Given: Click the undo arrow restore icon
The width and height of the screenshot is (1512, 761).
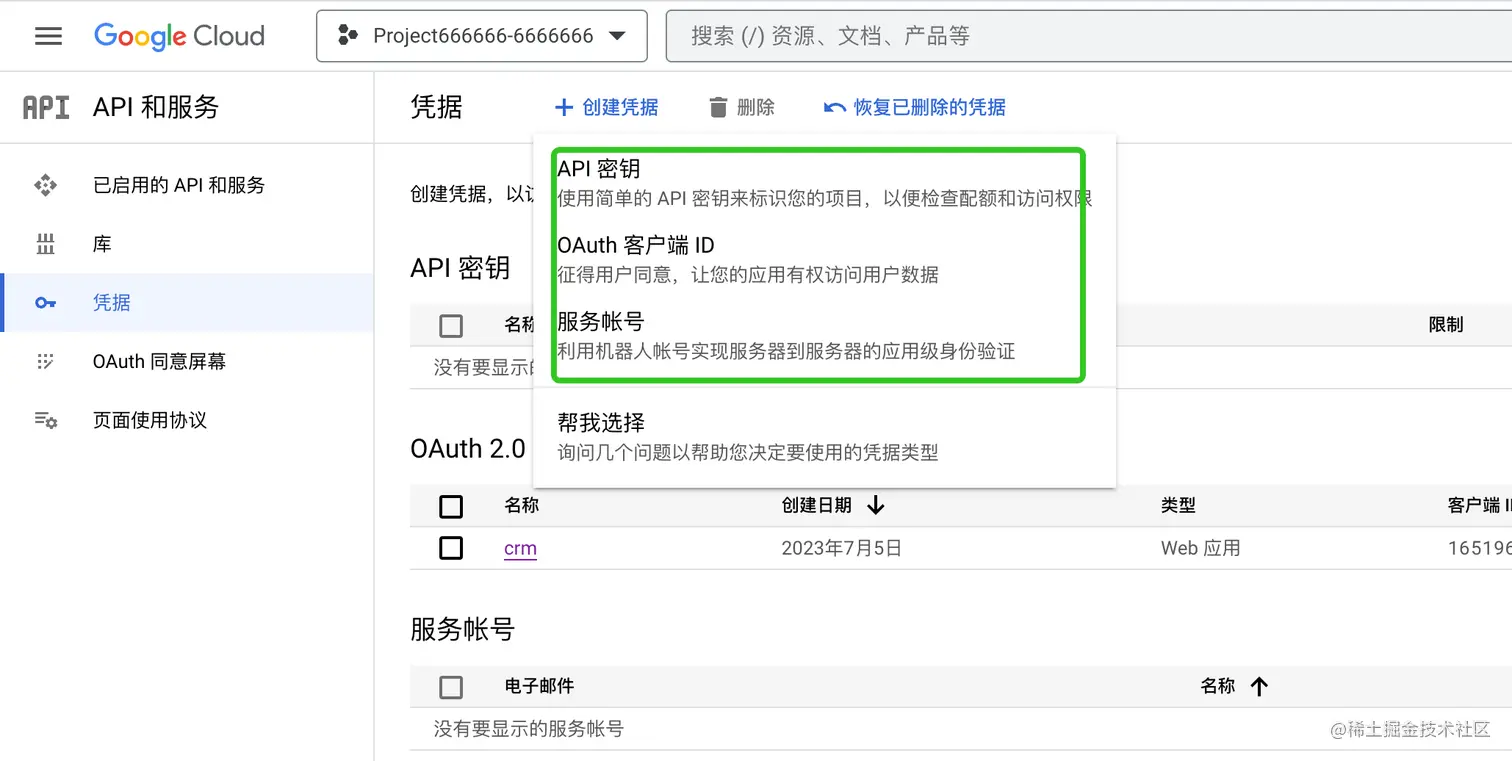Looking at the screenshot, I should coord(835,107).
